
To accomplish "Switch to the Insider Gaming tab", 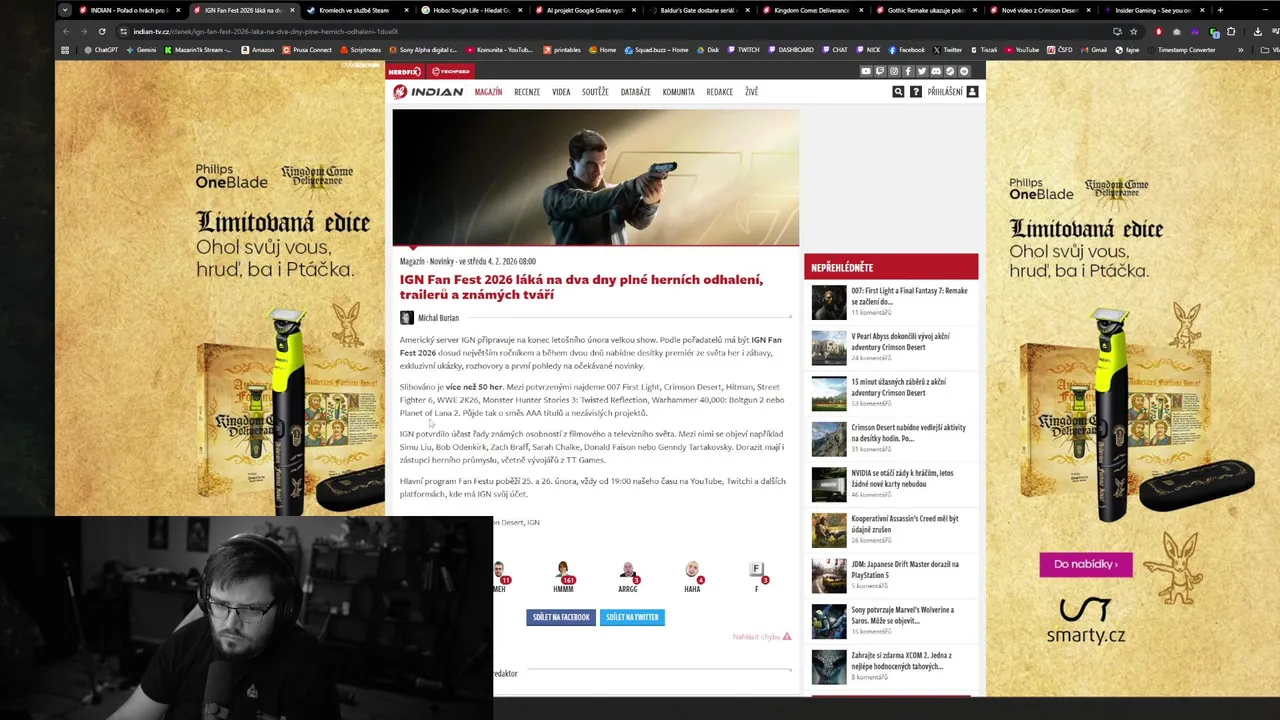I will (x=1152, y=10).
